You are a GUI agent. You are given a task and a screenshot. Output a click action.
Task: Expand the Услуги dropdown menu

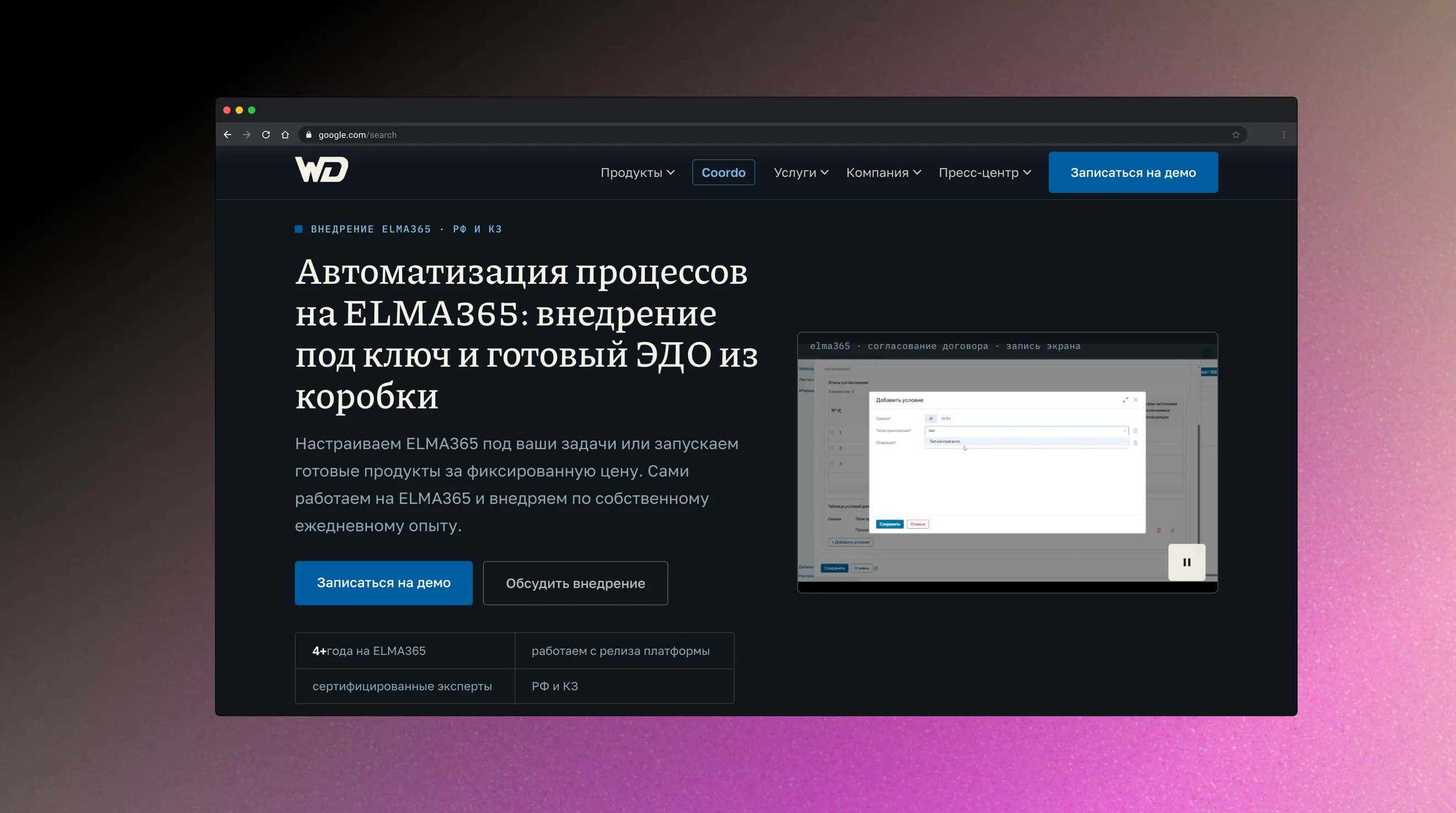801,173
